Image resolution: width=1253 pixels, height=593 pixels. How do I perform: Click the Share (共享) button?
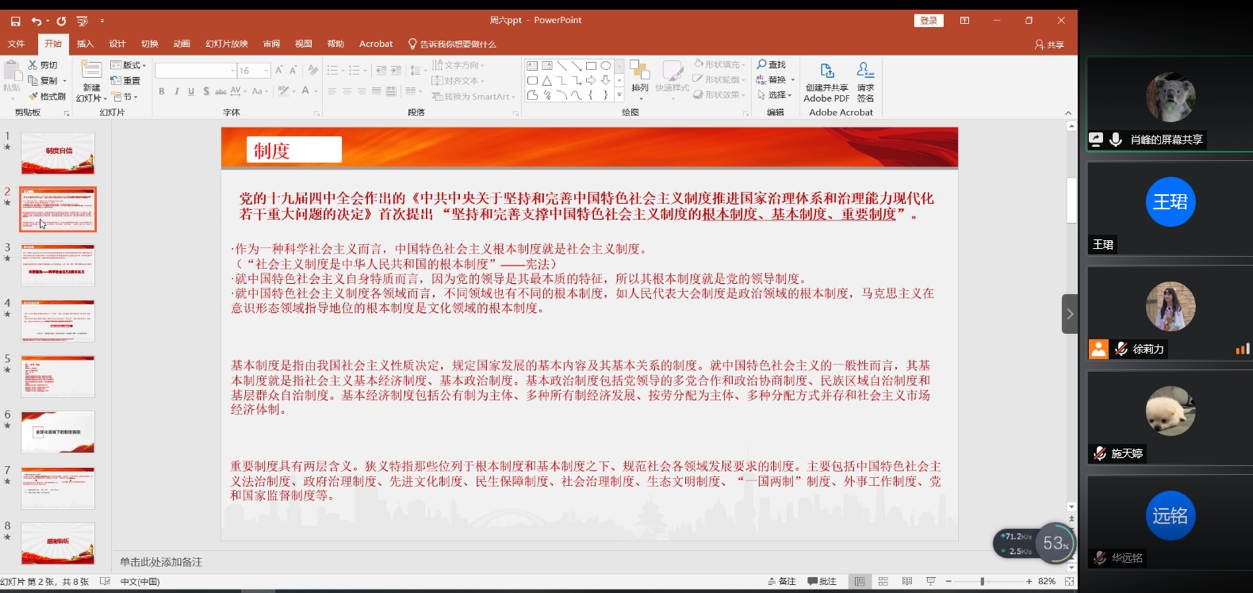1050,45
